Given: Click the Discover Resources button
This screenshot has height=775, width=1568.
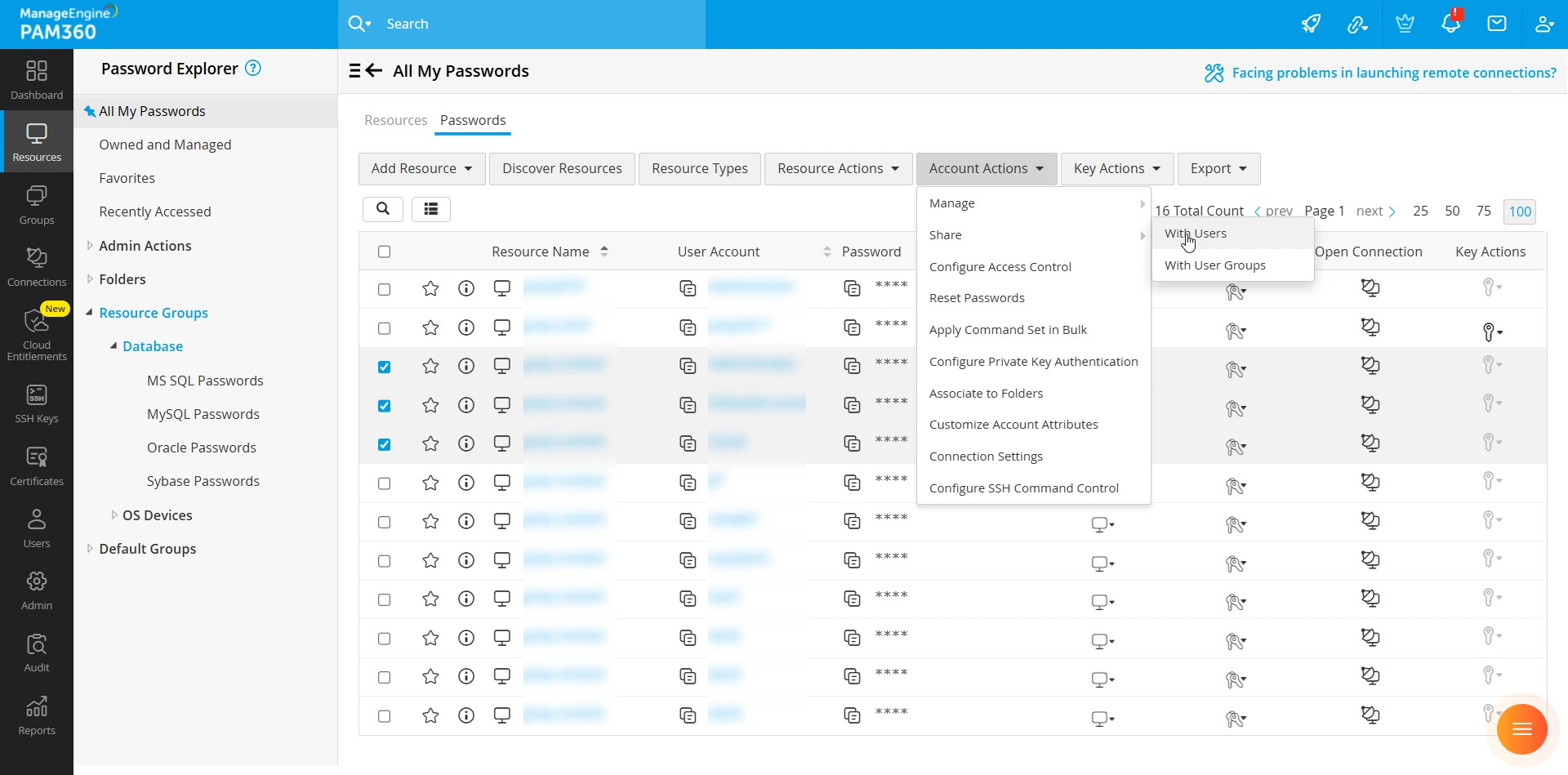Looking at the screenshot, I should (562, 169).
